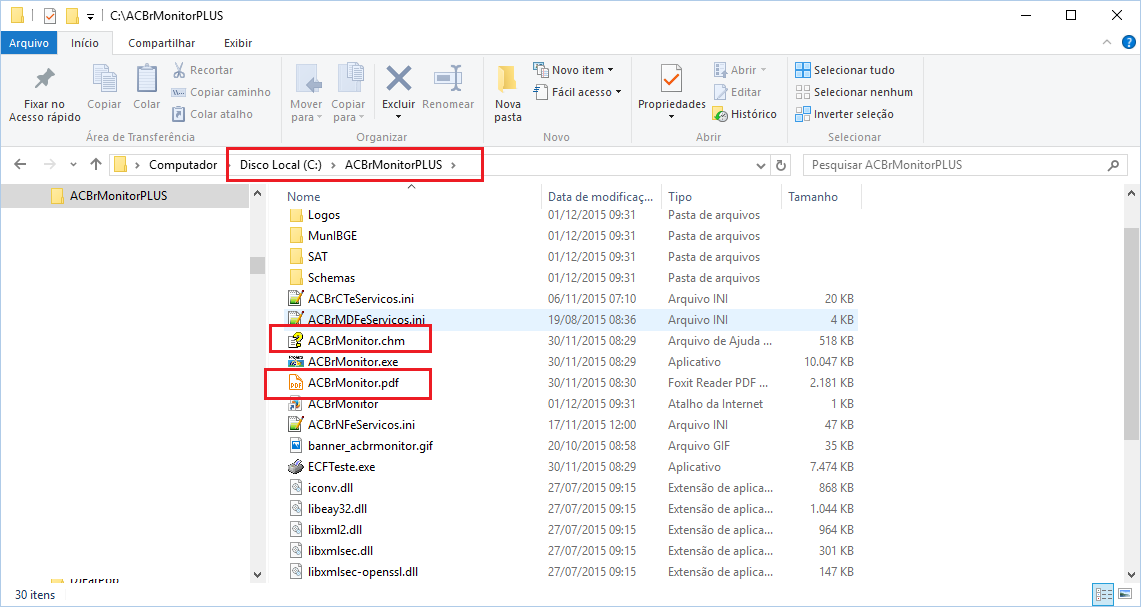1141x607 pixels.
Task: Click the back navigation arrow
Action: pyautogui.click(x=20, y=164)
